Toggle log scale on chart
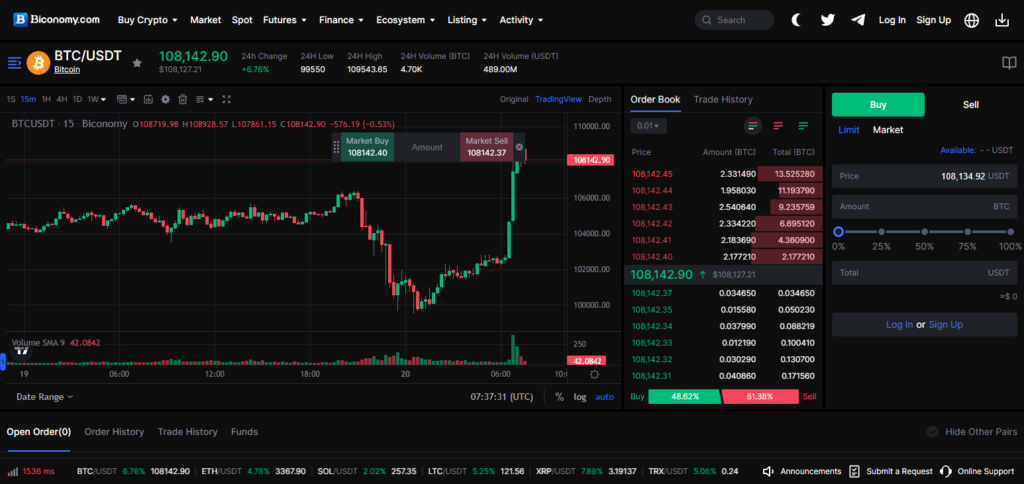The height and width of the screenshot is (484, 1024). point(580,396)
